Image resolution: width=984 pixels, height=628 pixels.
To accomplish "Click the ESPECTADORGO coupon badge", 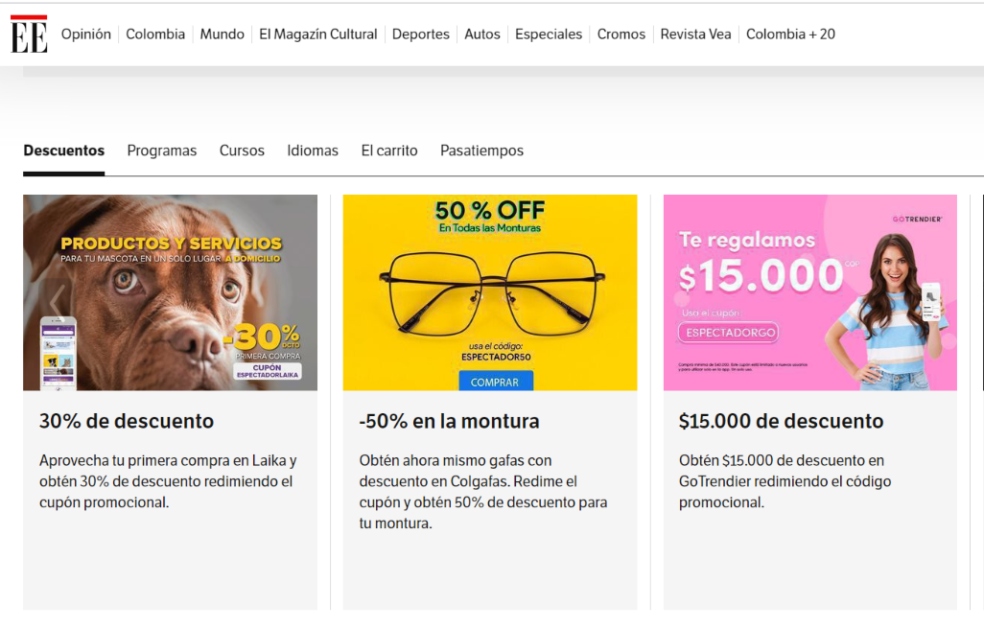I will click(x=729, y=333).
